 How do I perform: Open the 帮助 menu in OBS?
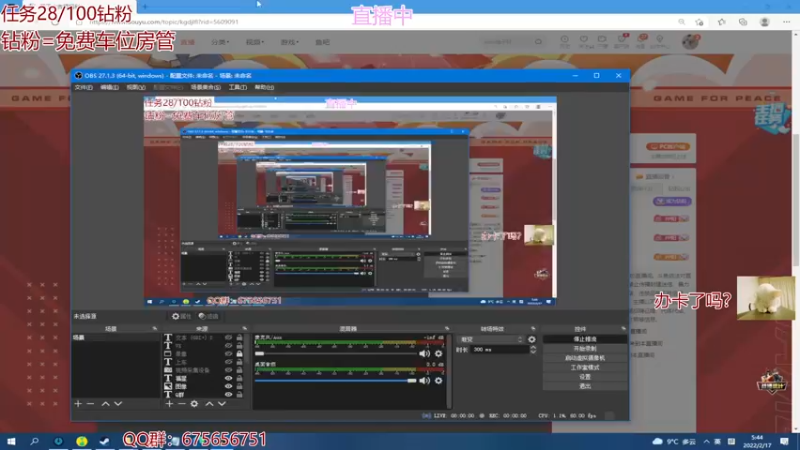264,87
